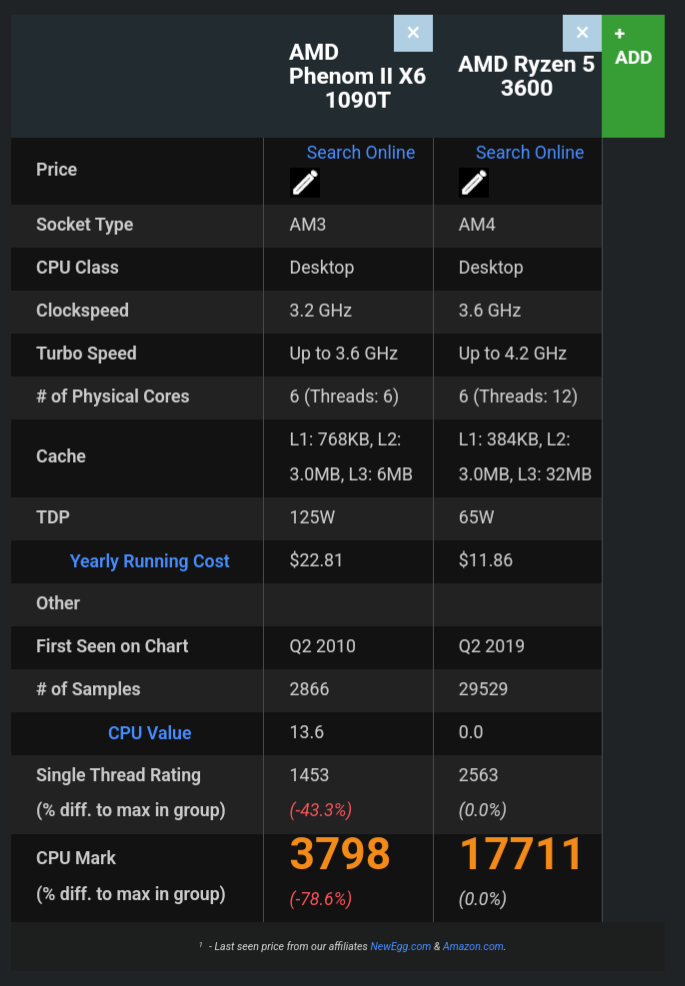The width and height of the screenshot is (685, 986).
Task: Open Search Online link under Phenom II X6
Action: (360, 152)
